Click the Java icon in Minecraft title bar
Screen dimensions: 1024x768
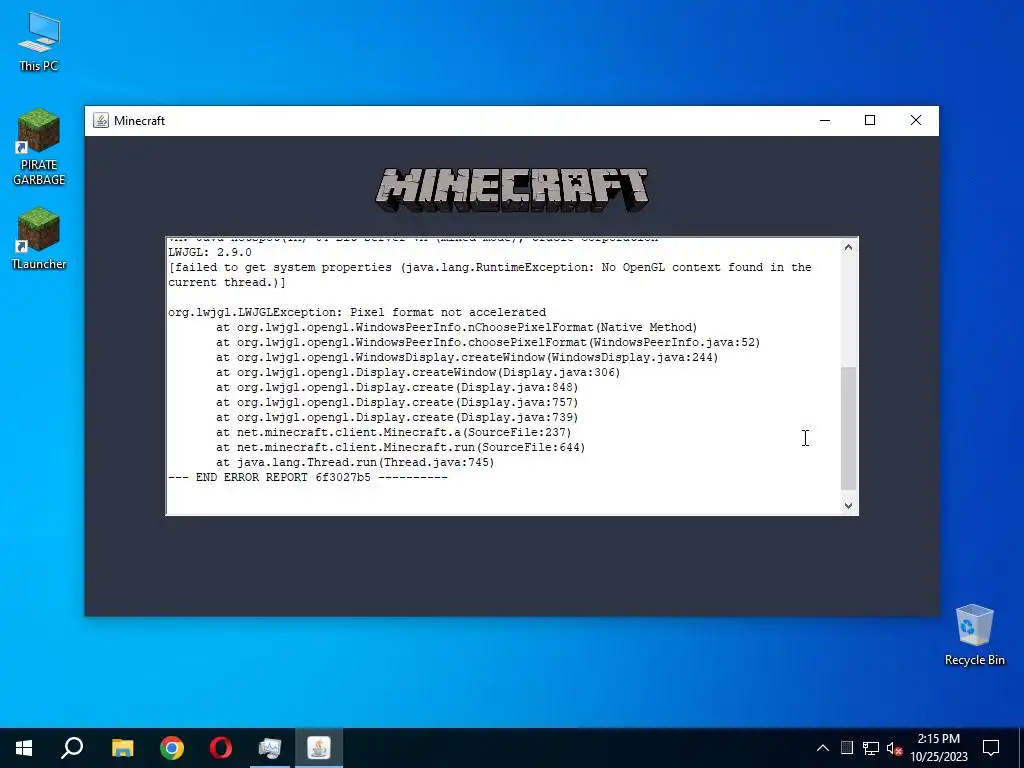[x=101, y=120]
